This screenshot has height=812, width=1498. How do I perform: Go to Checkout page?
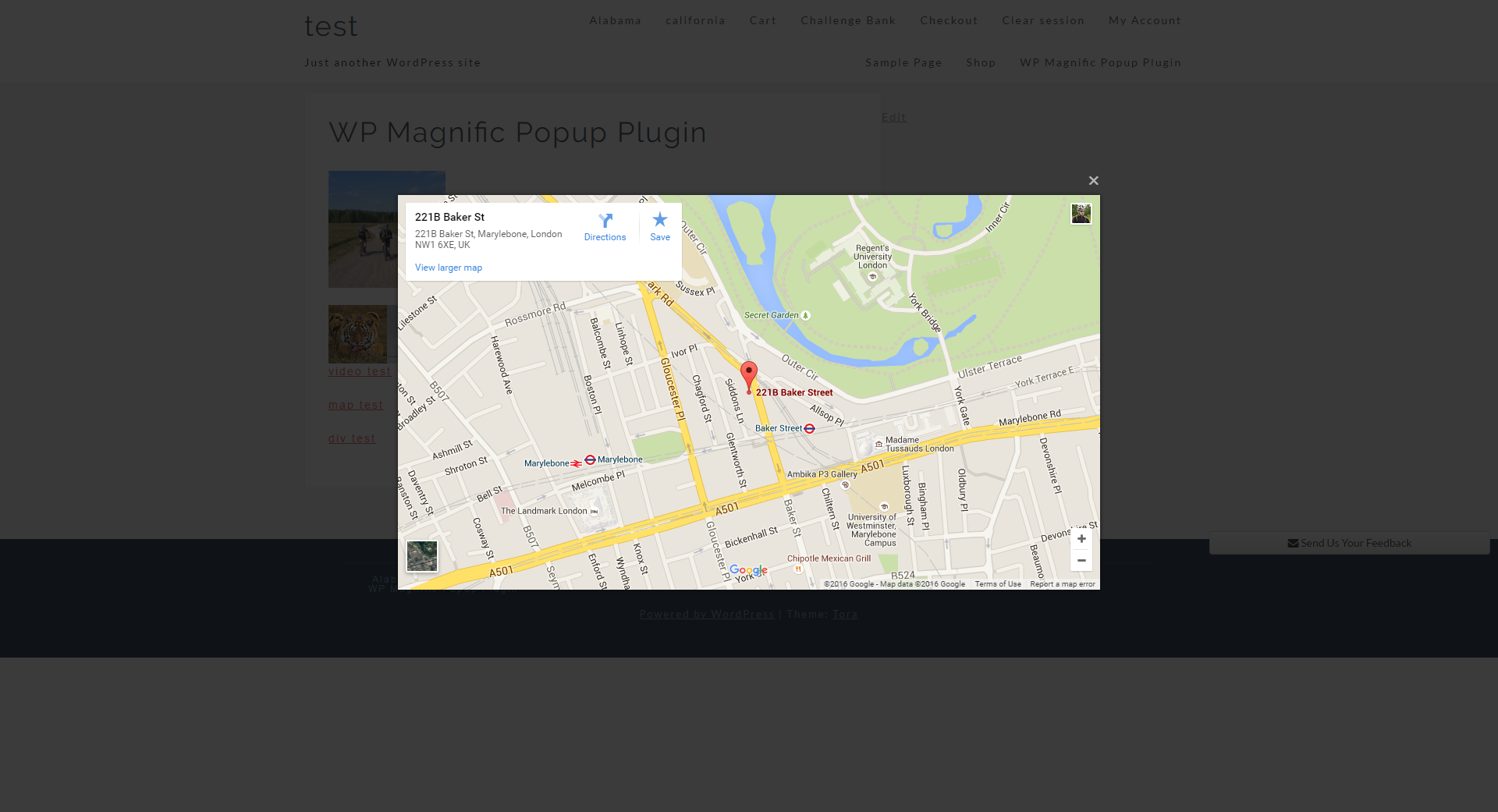click(949, 20)
